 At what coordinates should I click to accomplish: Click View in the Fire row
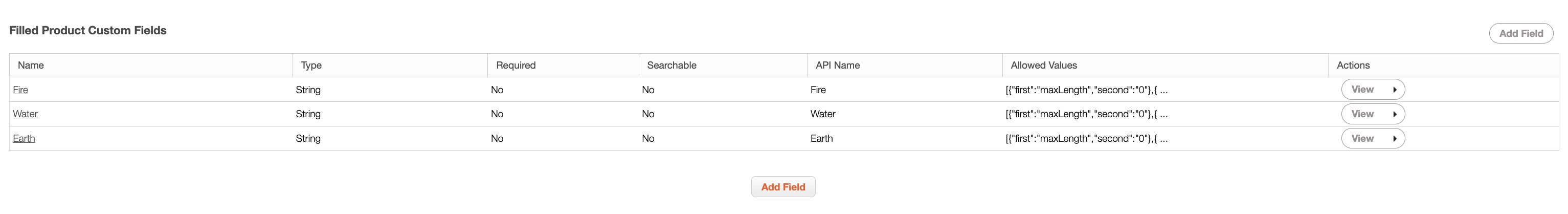click(1362, 90)
